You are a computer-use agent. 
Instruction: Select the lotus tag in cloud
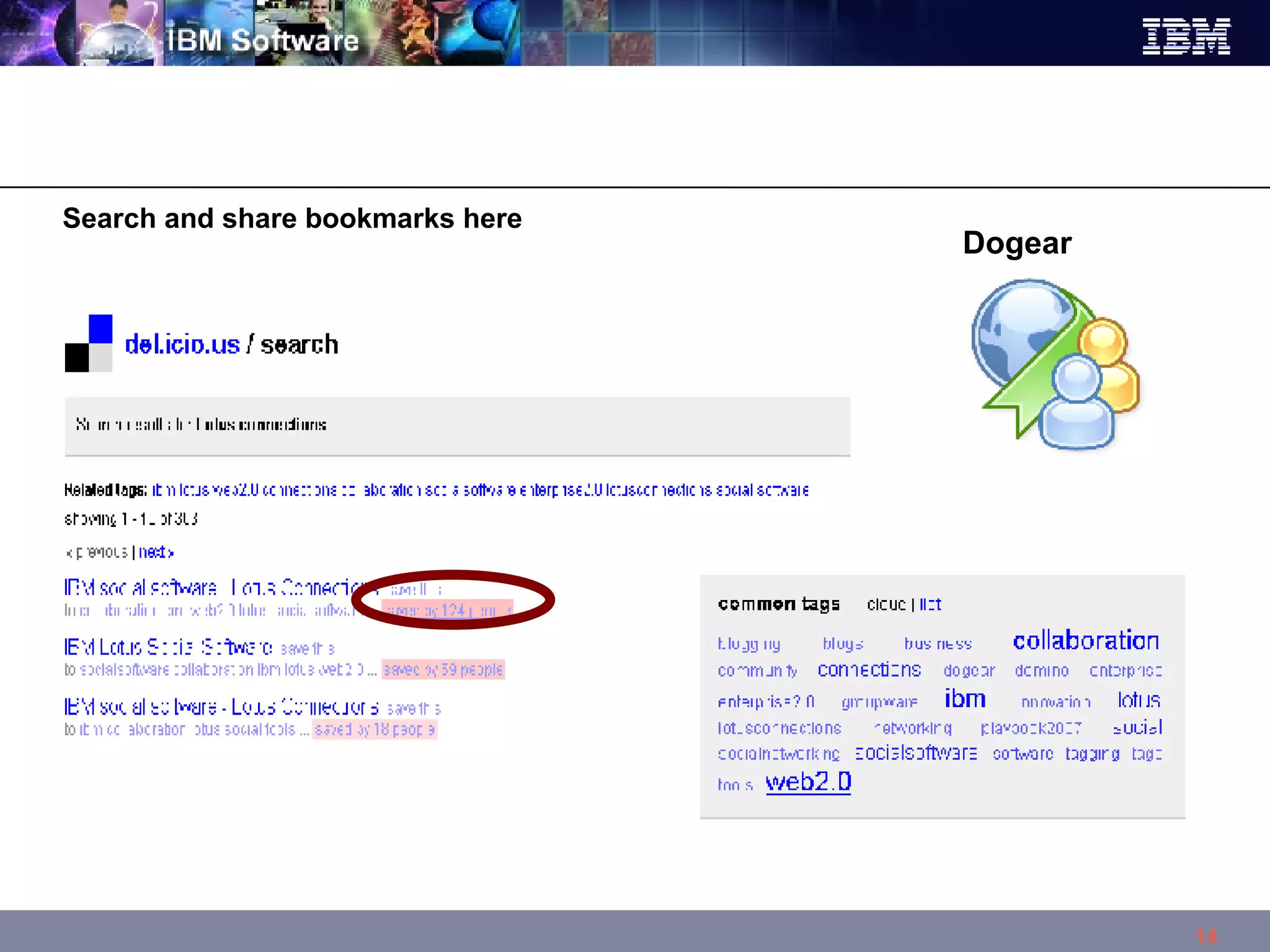pos(1139,700)
